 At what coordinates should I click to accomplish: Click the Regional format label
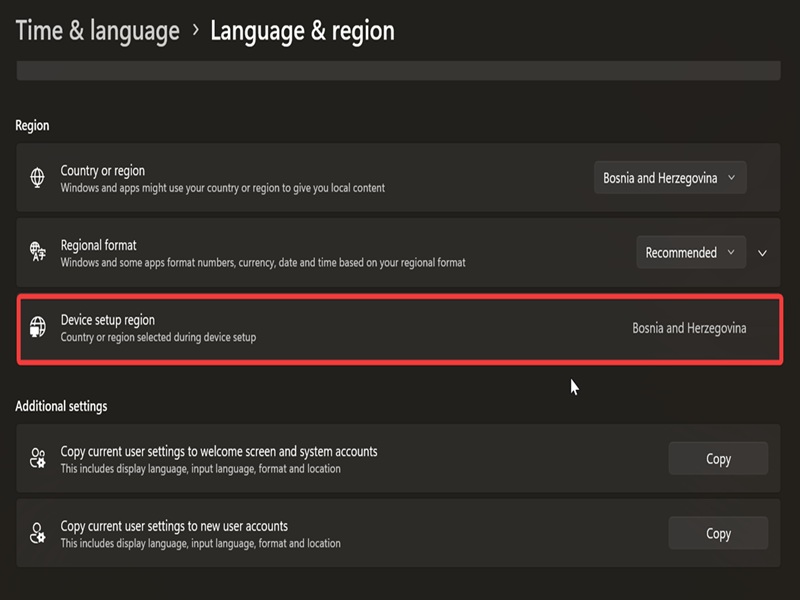point(98,245)
